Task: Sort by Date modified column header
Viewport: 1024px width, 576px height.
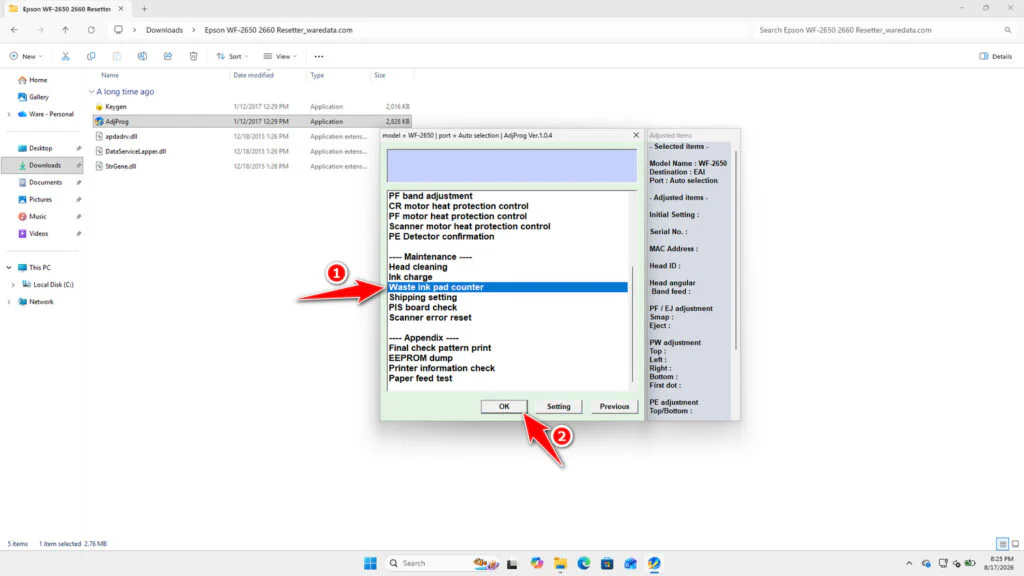Action: [x=253, y=75]
